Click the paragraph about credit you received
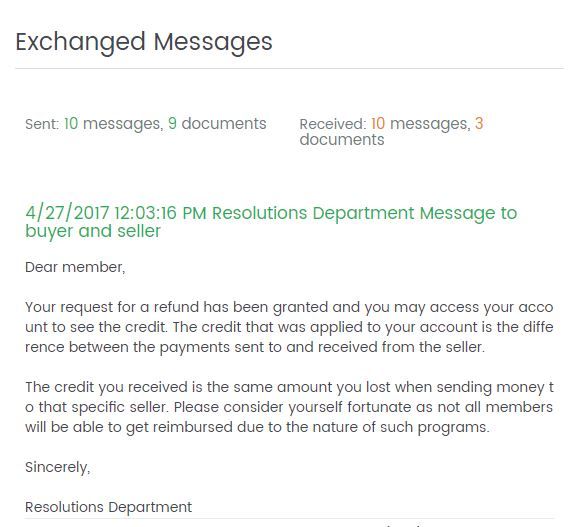This screenshot has height=527, width=588. (289, 407)
